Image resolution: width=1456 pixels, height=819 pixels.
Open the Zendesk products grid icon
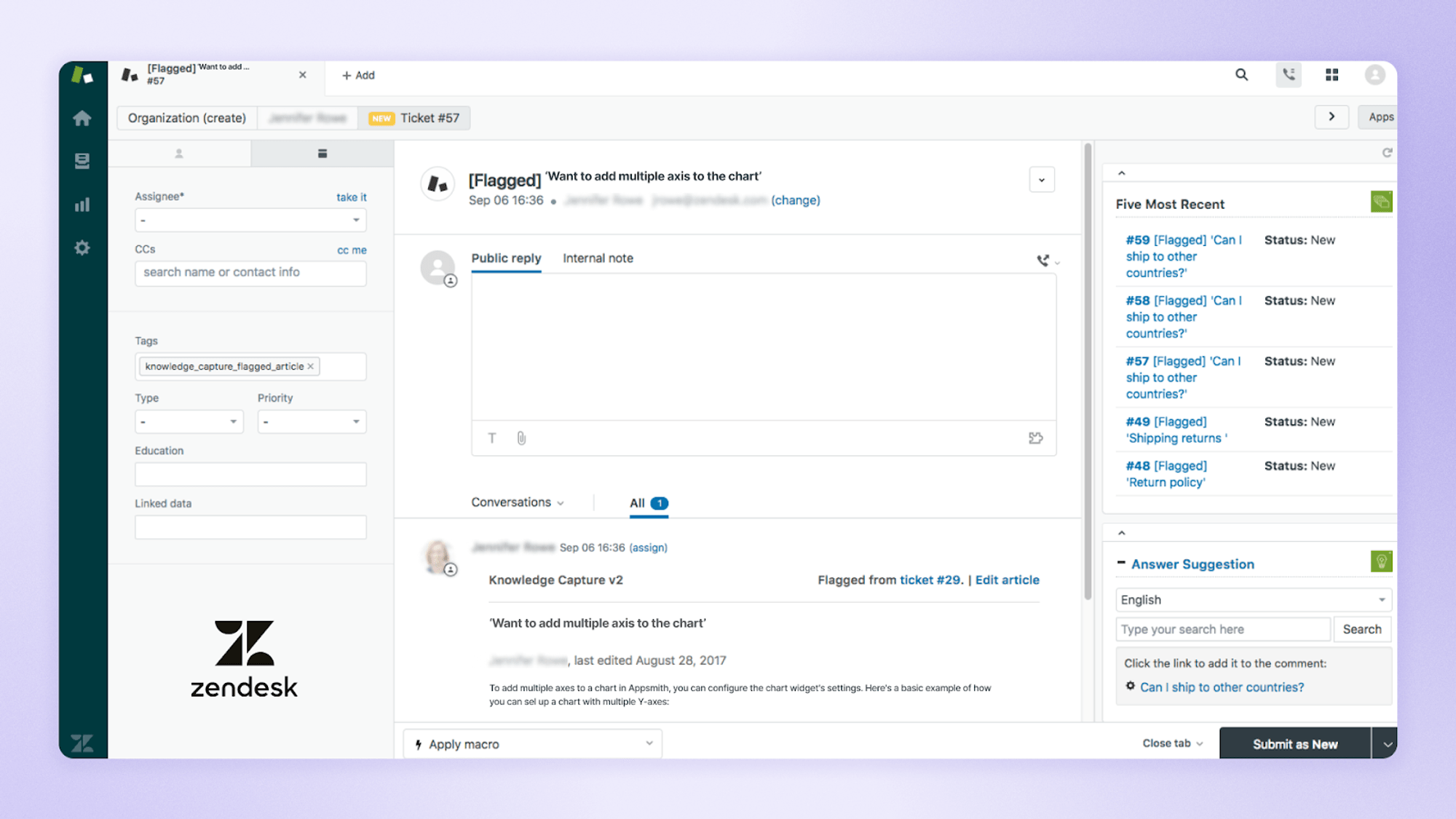[1332, 75]
